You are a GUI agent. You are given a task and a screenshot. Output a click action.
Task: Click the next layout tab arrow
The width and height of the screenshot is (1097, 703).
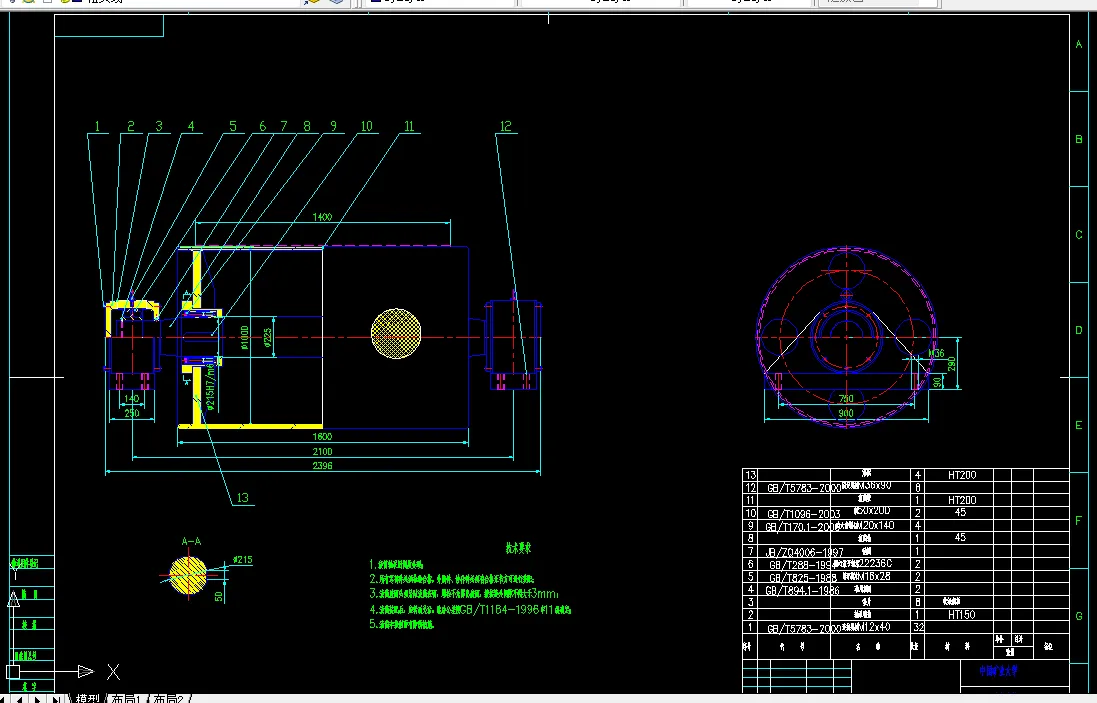click(38, 698)
